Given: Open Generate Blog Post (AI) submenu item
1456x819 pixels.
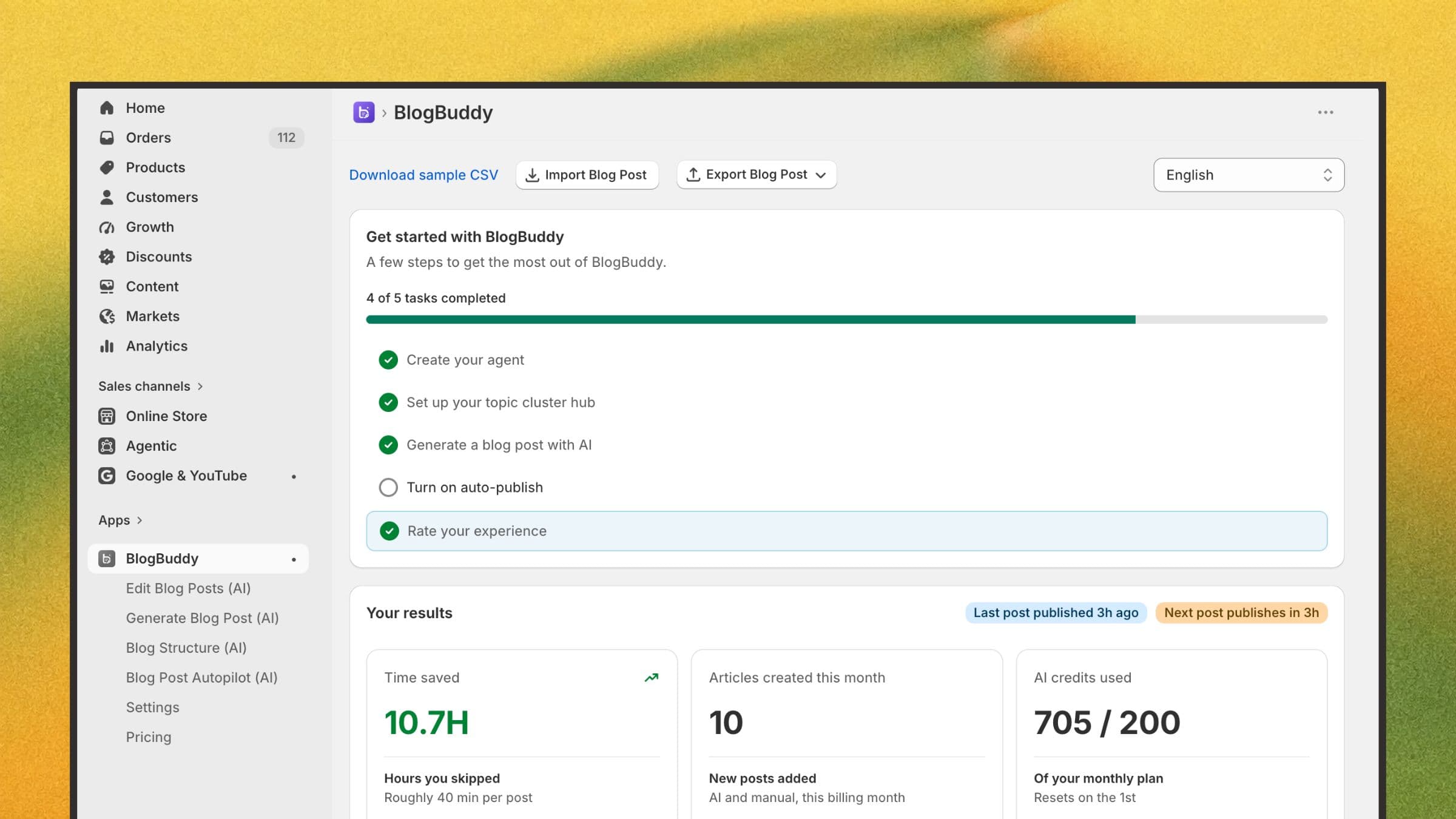Looking at the screenshot, I should click(202, 618).
